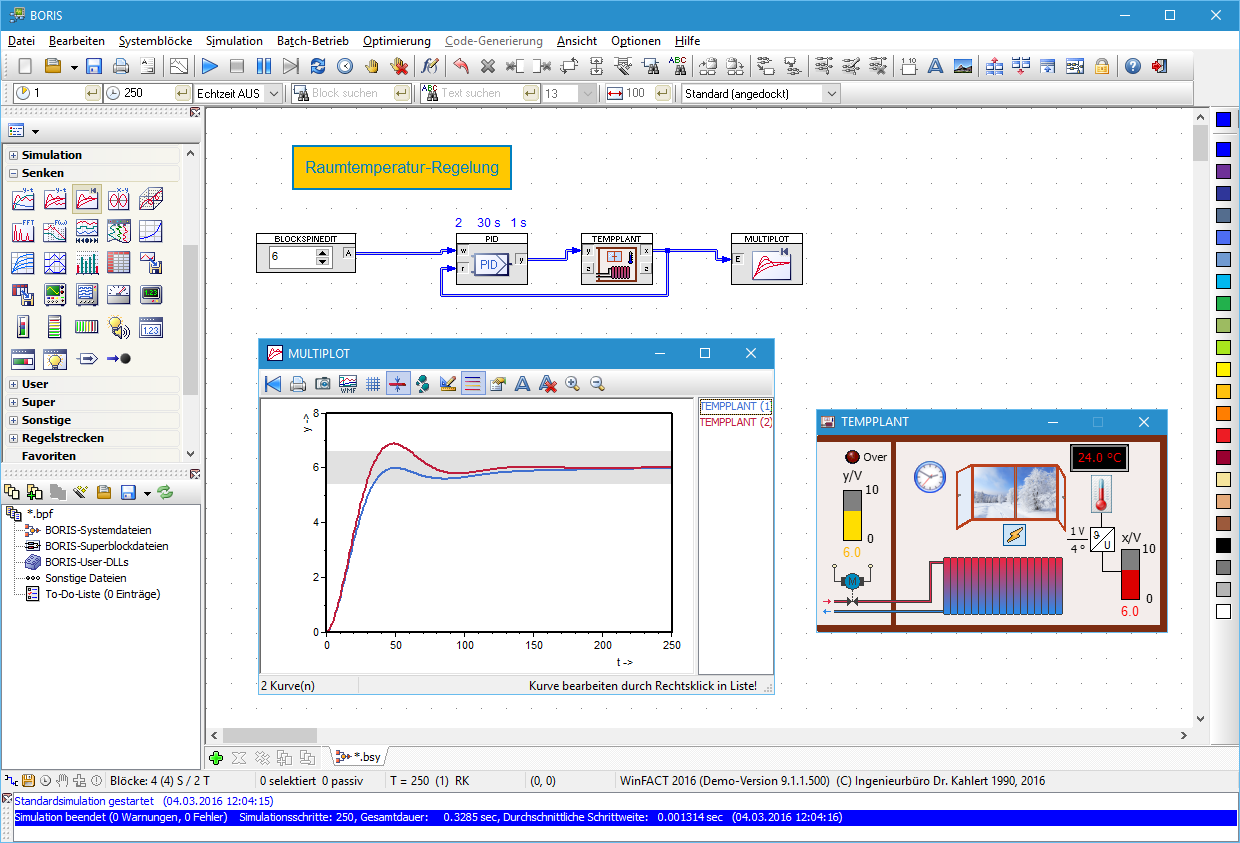Screen dimensions: 1240x843
Task: Click the camera icon in MULTIPLOT toolbar
Action: [323, 383]
